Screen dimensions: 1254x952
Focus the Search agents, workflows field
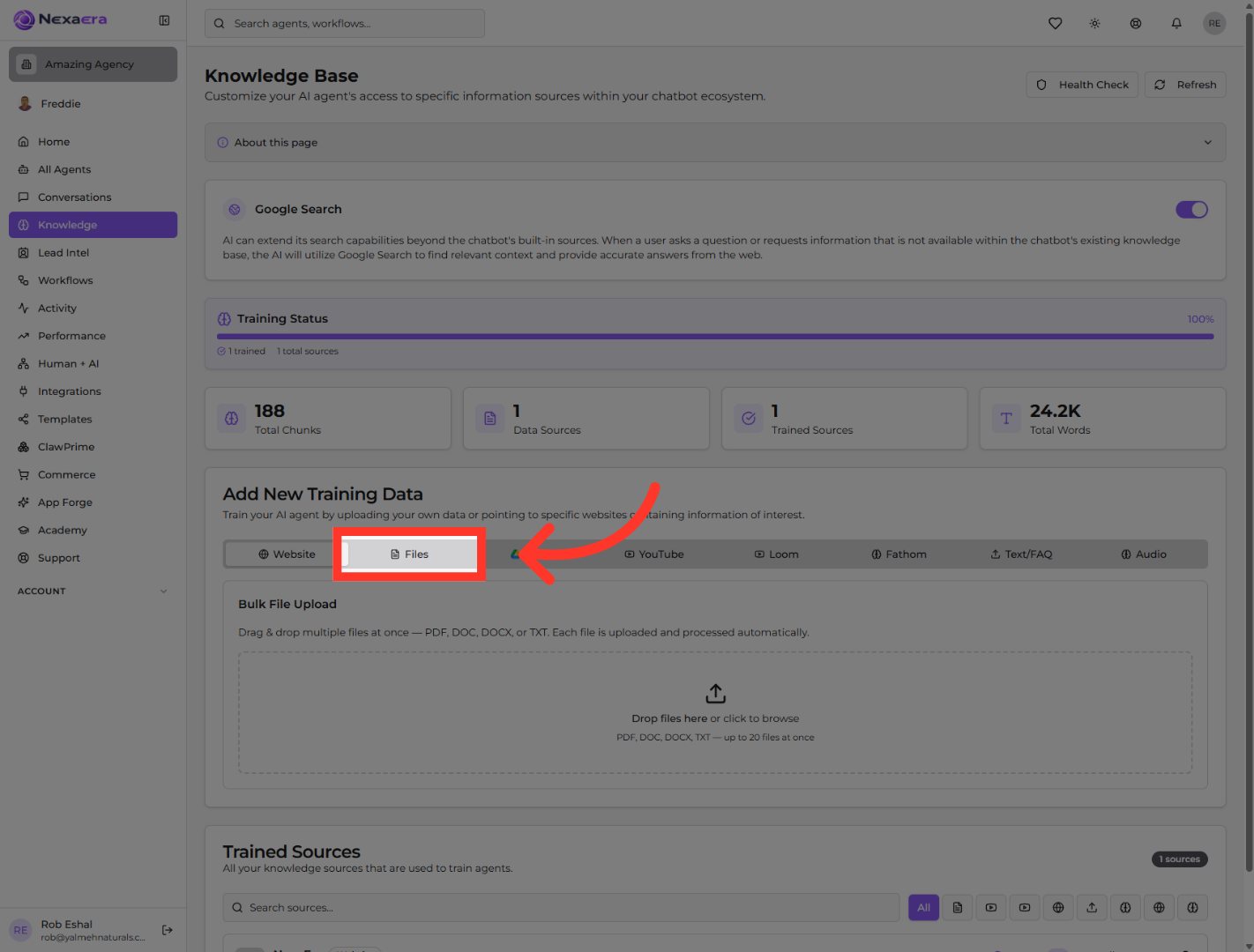(x=345, y=24)
